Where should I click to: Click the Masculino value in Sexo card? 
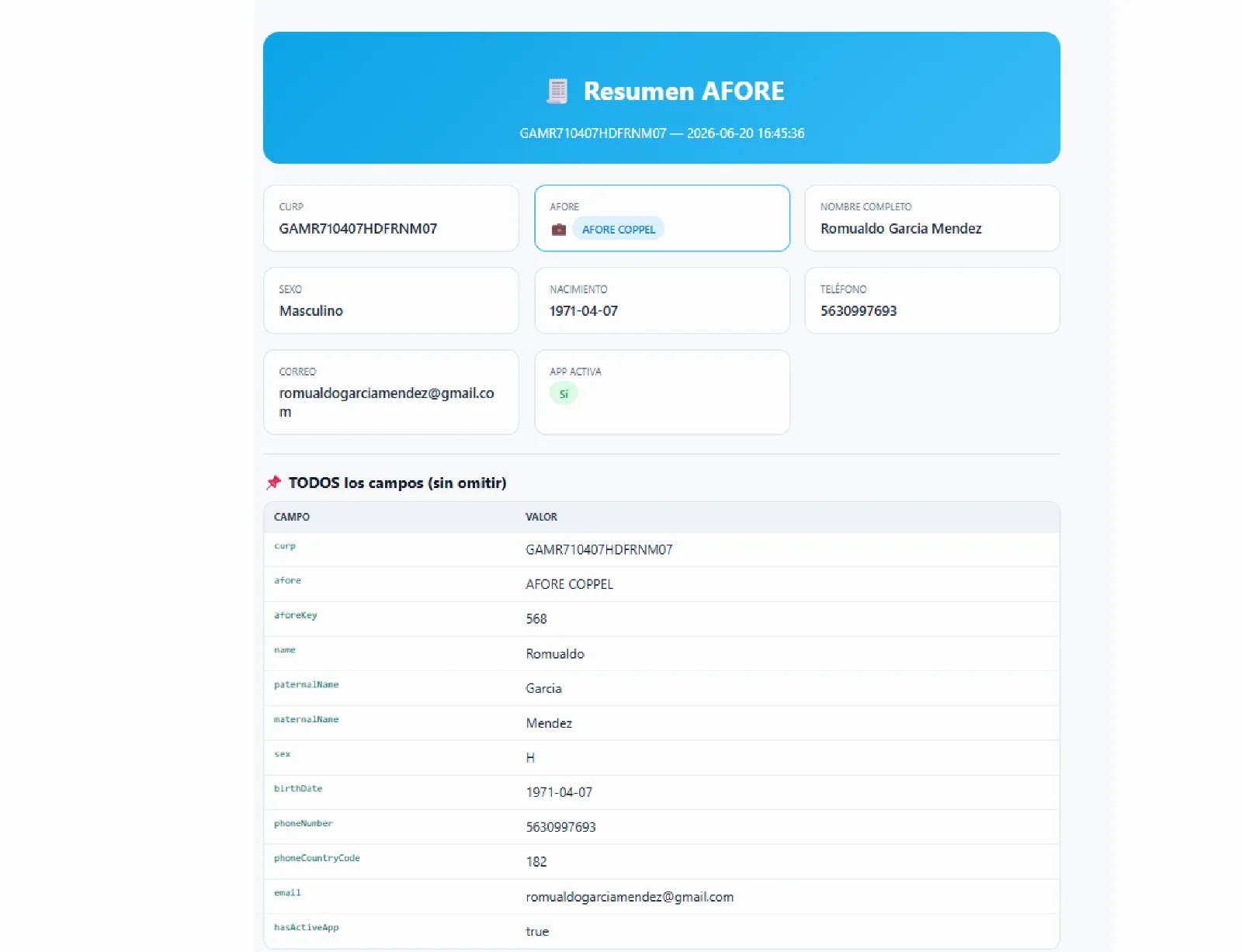(x=310, y=311)
